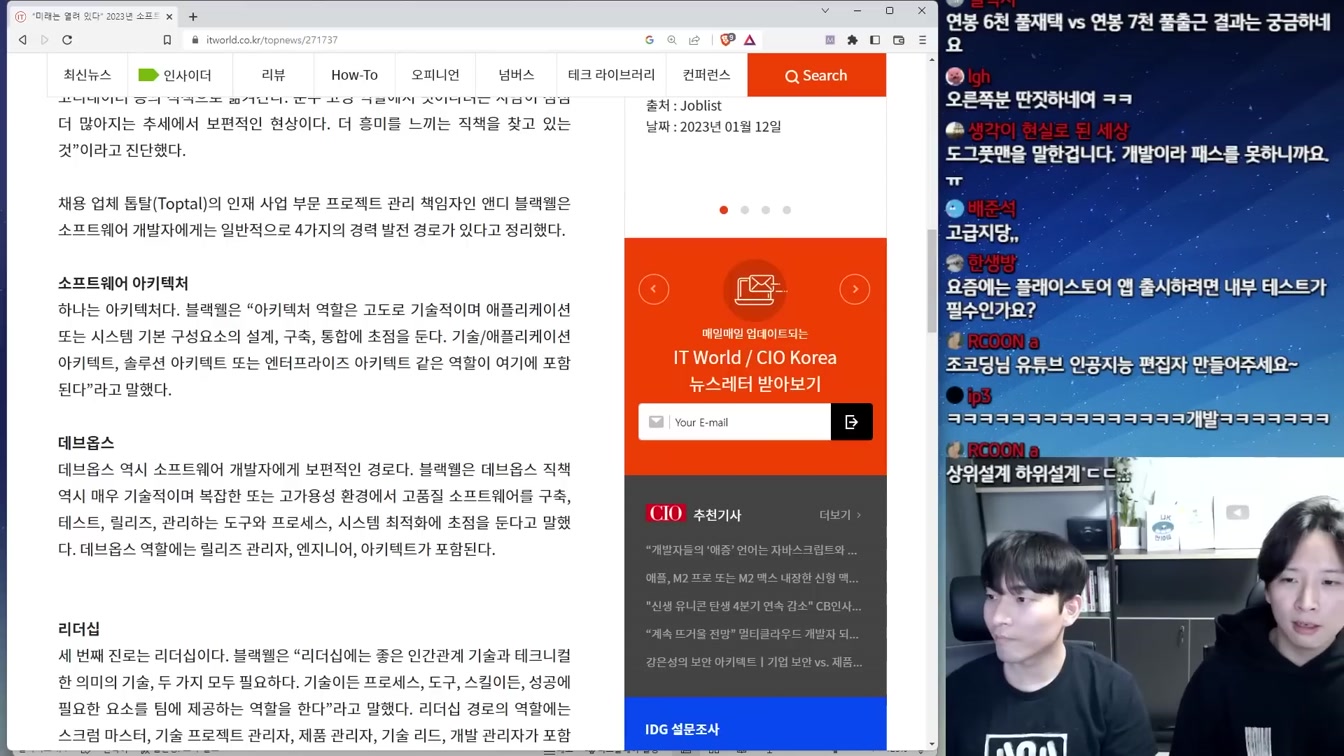Open the 리뷰 menu
Image resolution: width=1344 pixels, height=756 pixels.
273,75
